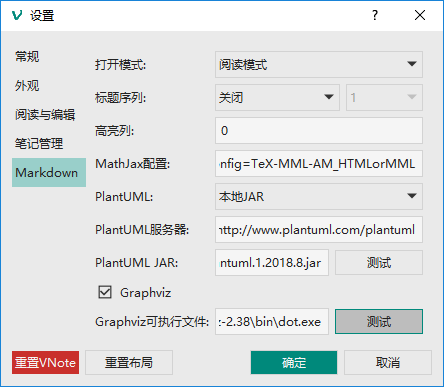Click the question mark help icon
Screen dimensions: 444x387
tap(375, 15)
